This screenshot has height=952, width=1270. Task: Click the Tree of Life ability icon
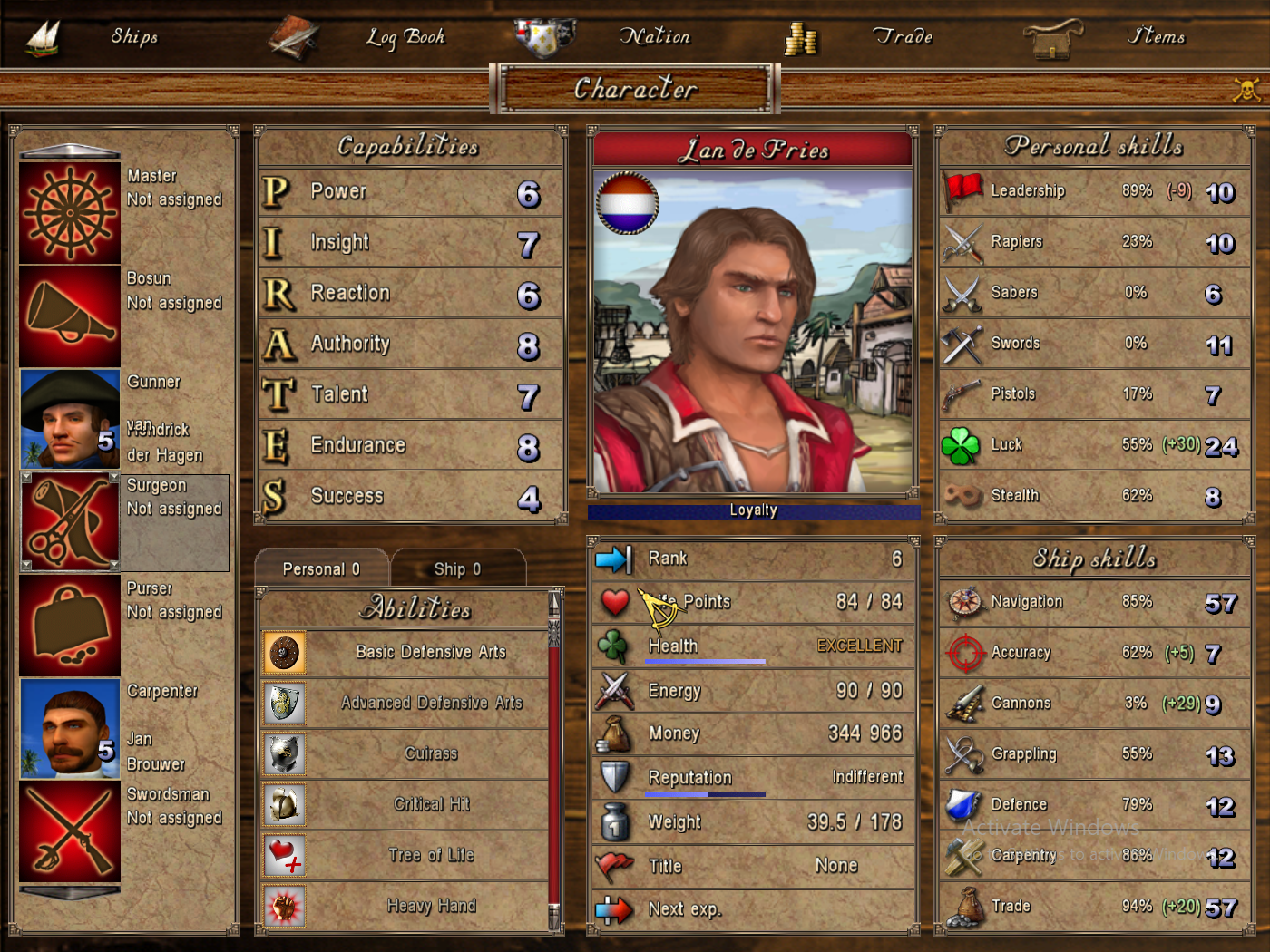[284, 855]
